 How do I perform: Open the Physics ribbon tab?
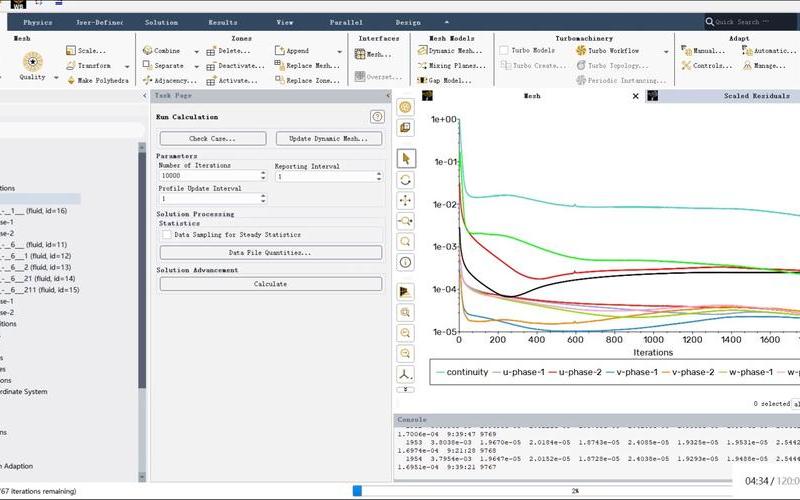[x=38, y=22]
